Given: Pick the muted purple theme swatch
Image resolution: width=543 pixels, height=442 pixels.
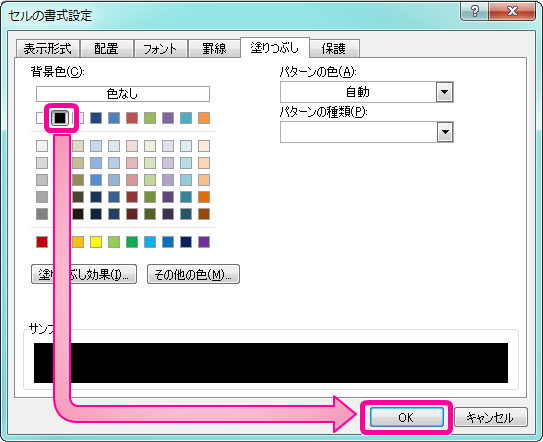Looking at the screenshot, I should tap(168, 118).
